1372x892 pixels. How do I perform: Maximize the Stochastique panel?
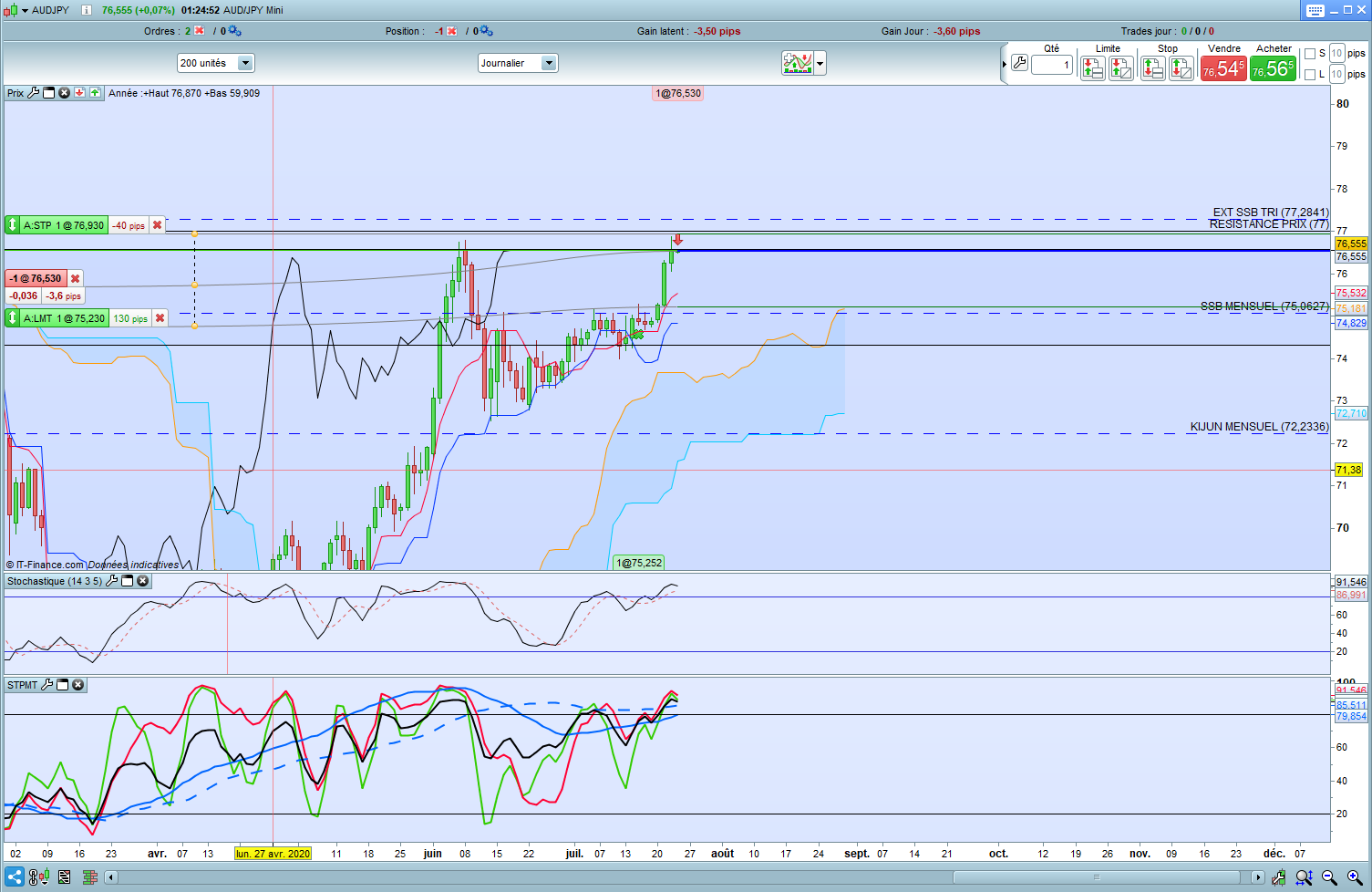click(x=128, y=581)
